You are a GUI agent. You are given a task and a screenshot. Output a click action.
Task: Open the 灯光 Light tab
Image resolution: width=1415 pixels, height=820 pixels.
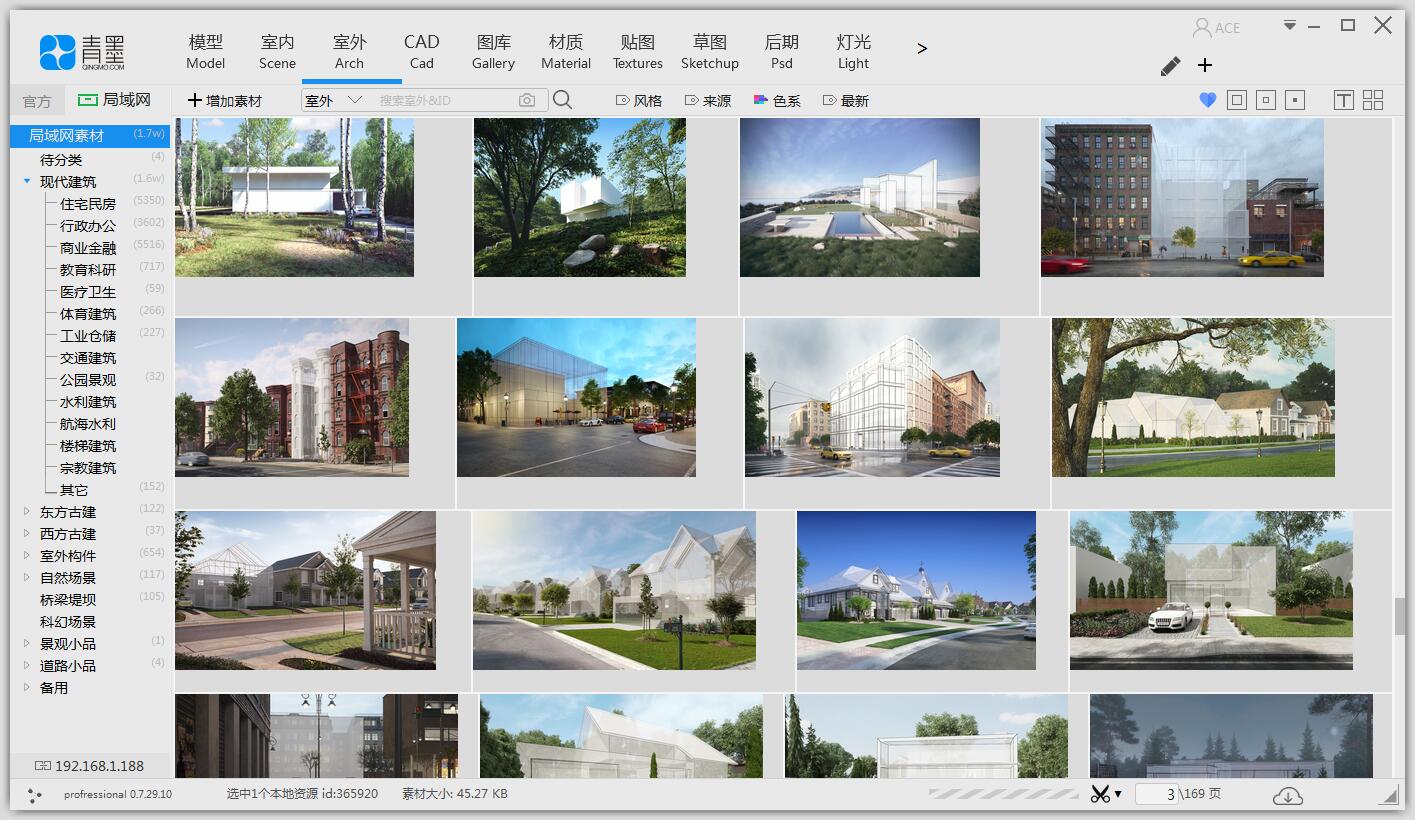854,52
